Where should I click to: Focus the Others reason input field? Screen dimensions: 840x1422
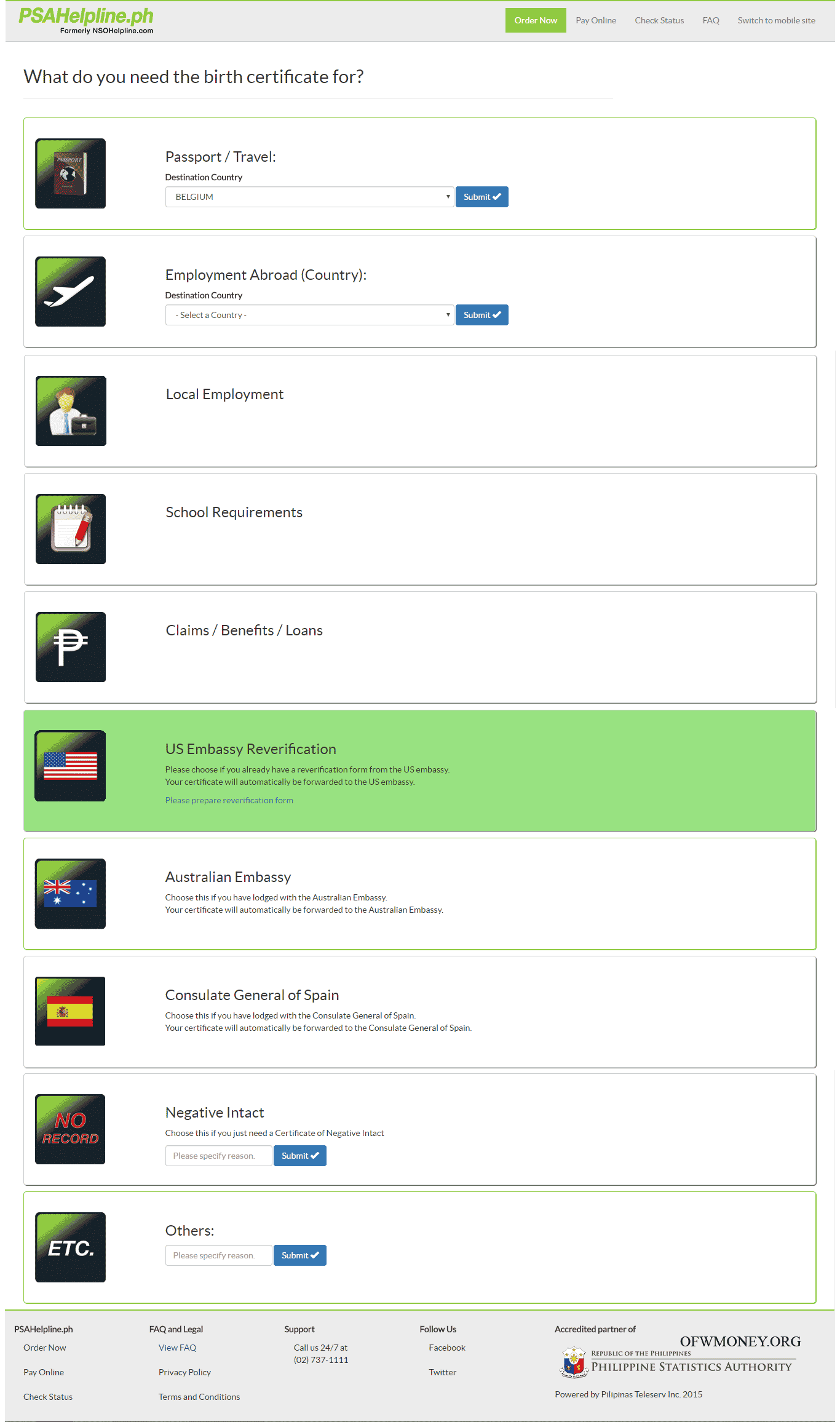click(x=218, y=1255)
